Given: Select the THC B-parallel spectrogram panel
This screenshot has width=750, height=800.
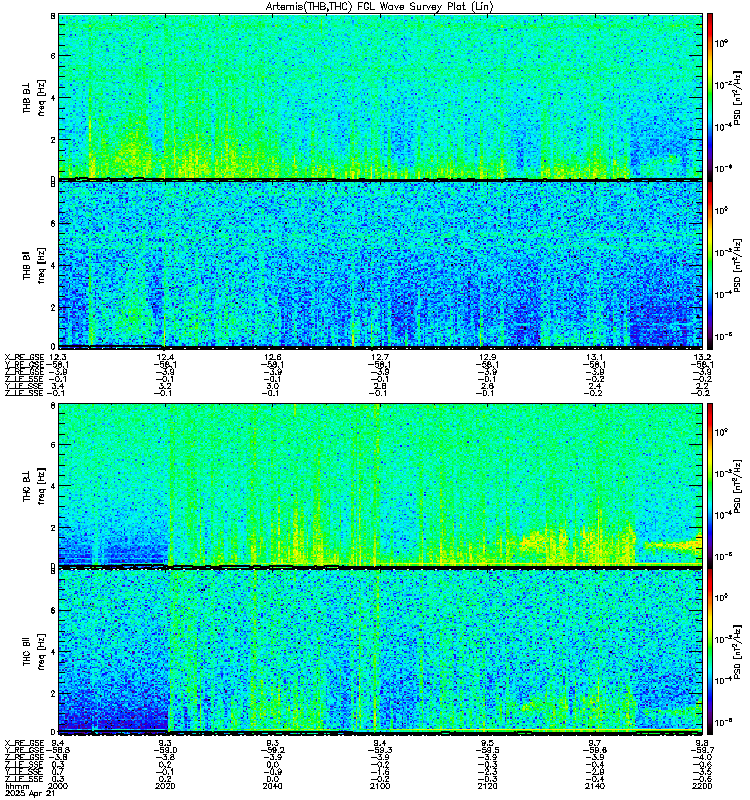Looking at the screenshot, I should coord(380,651).
